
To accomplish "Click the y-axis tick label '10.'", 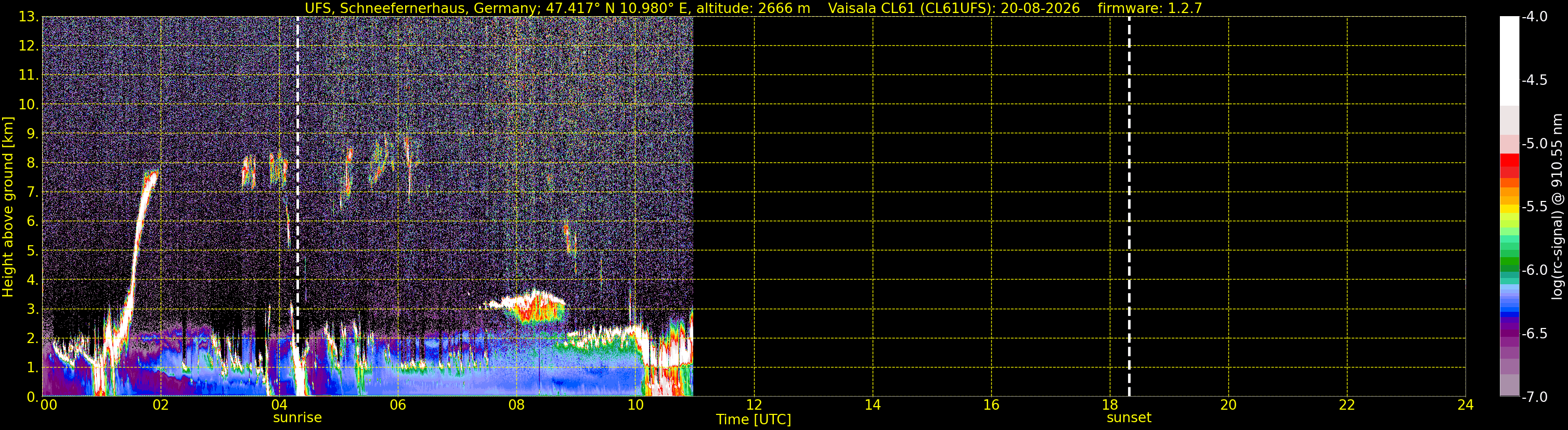I will (29, 105).
